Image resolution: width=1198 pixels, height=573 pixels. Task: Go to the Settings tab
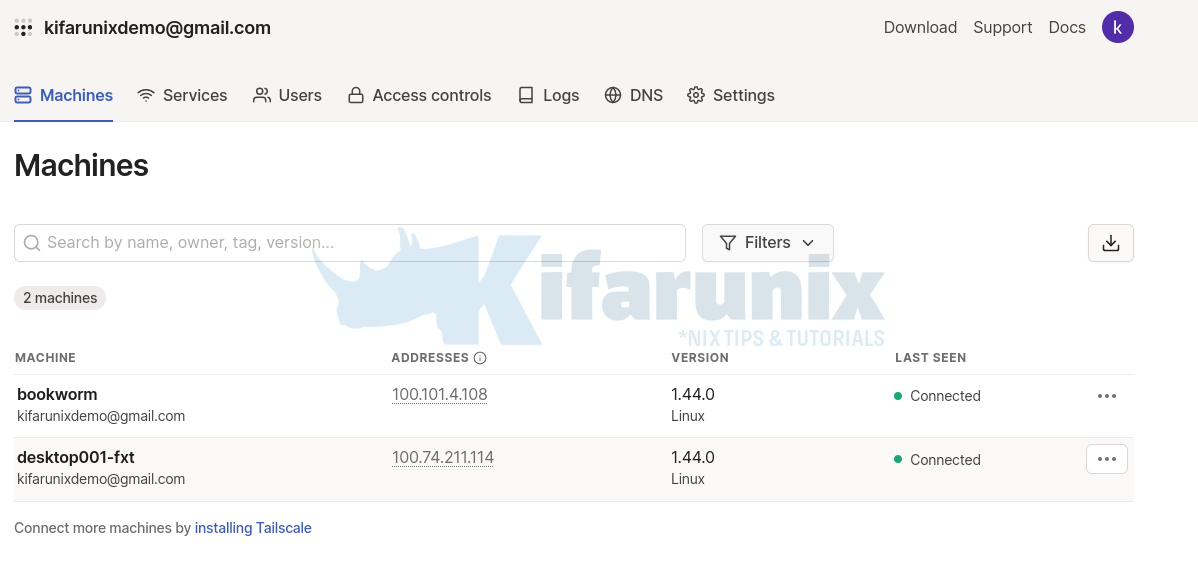730,96
